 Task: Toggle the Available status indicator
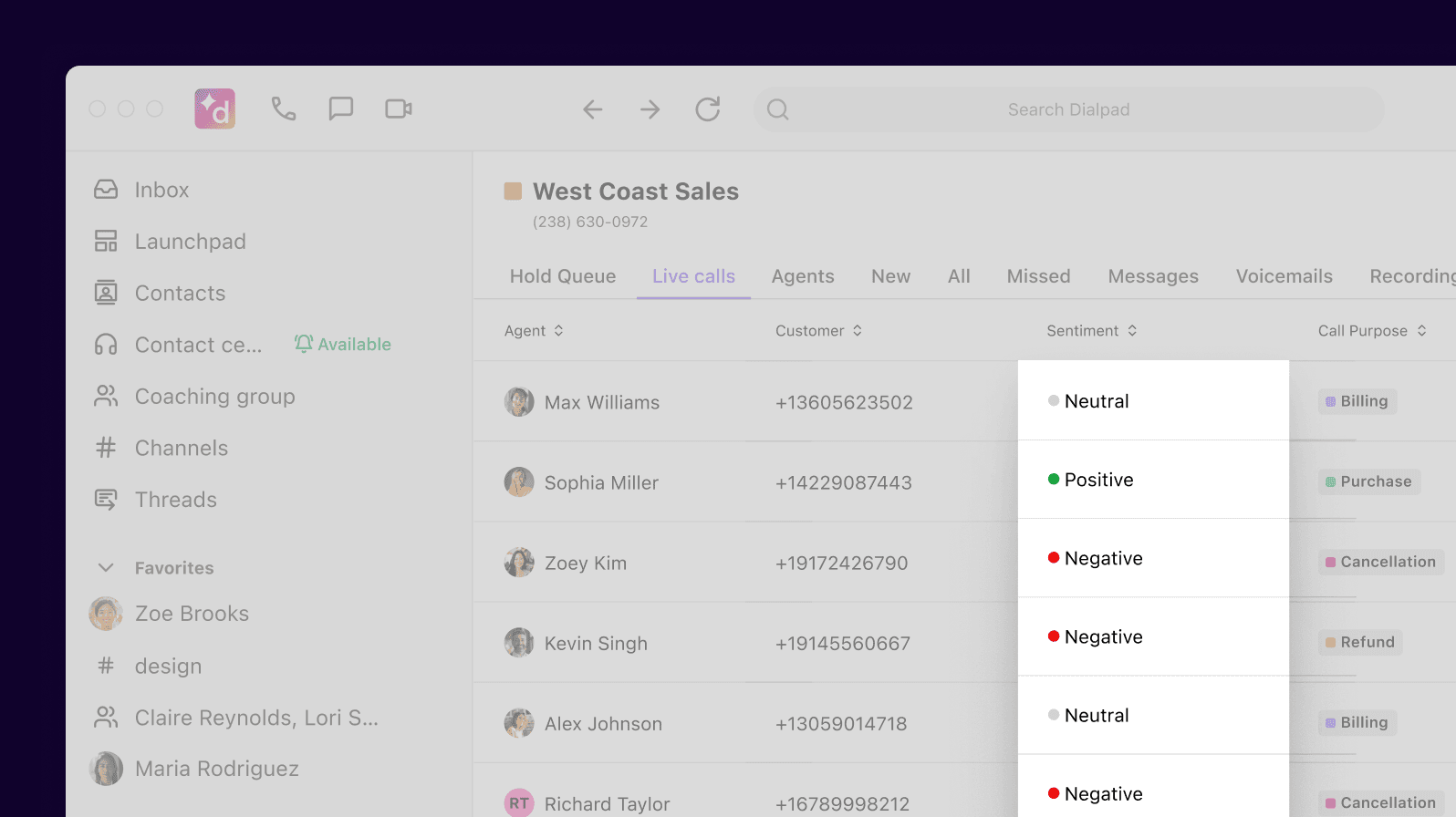[343, 345]
